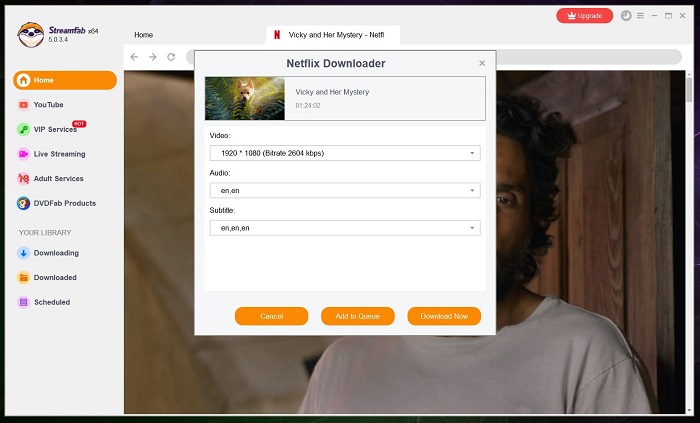Click the address bar field
Image resolution: width=700 pixels, height=423 pixels.
588,57
